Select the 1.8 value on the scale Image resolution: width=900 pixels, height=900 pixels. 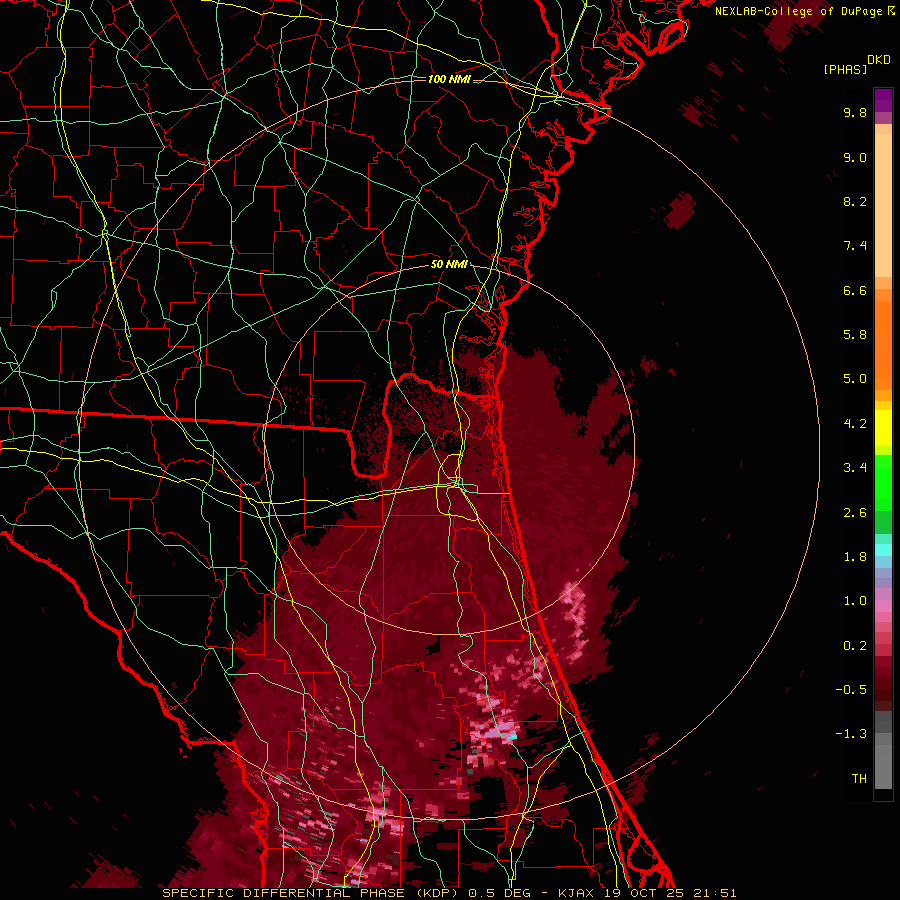[x=855, y=557]
